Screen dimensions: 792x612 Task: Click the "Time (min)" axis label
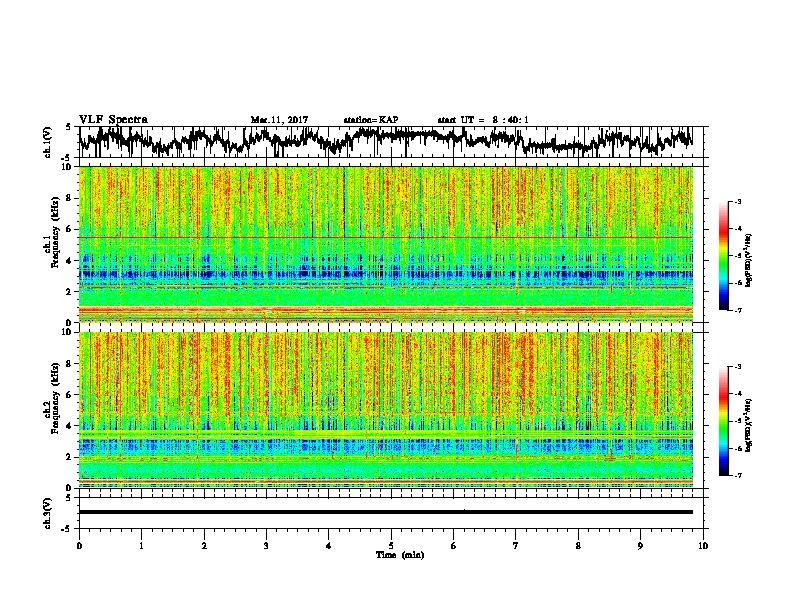(x=400, y=555)
